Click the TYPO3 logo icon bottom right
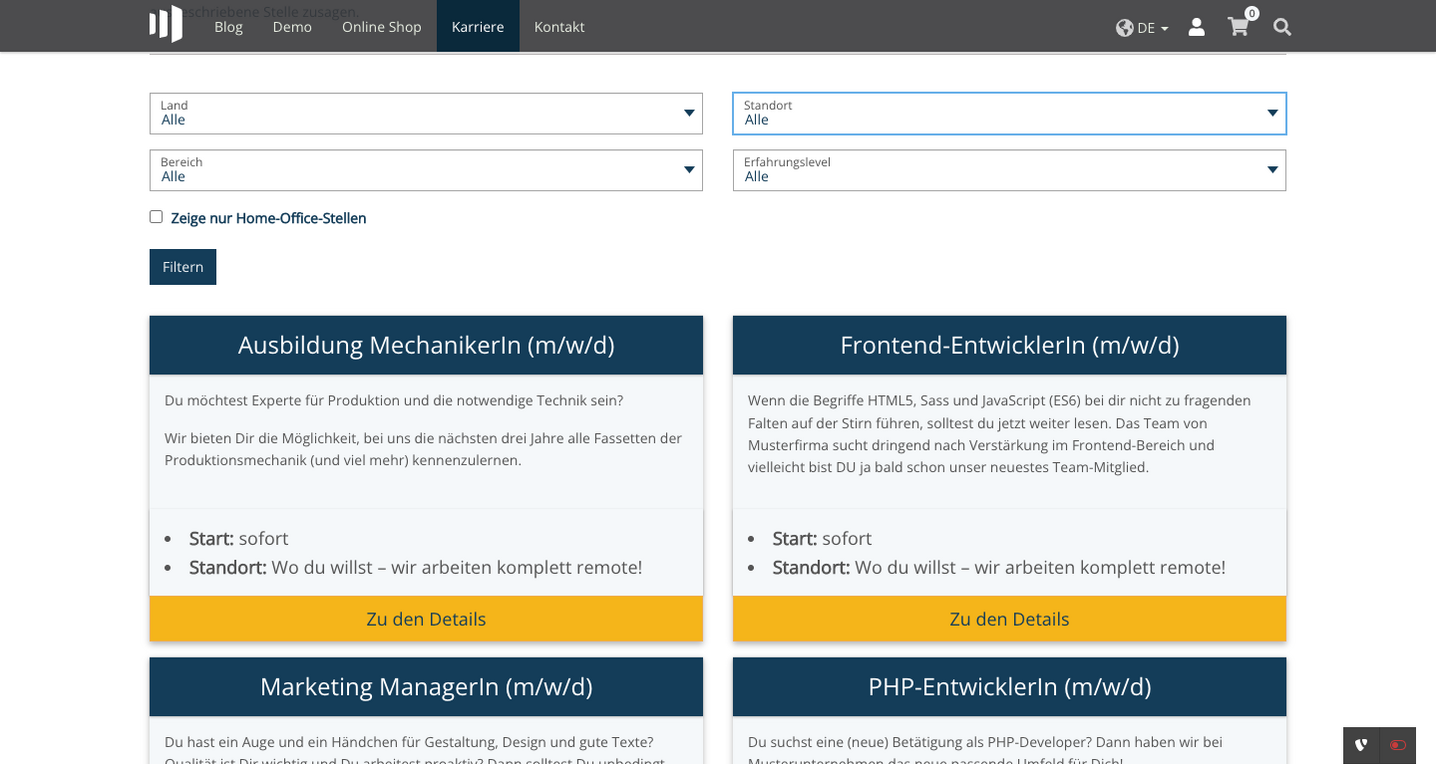This screenshot has height=764, width=1436. tap(1361, 745)
